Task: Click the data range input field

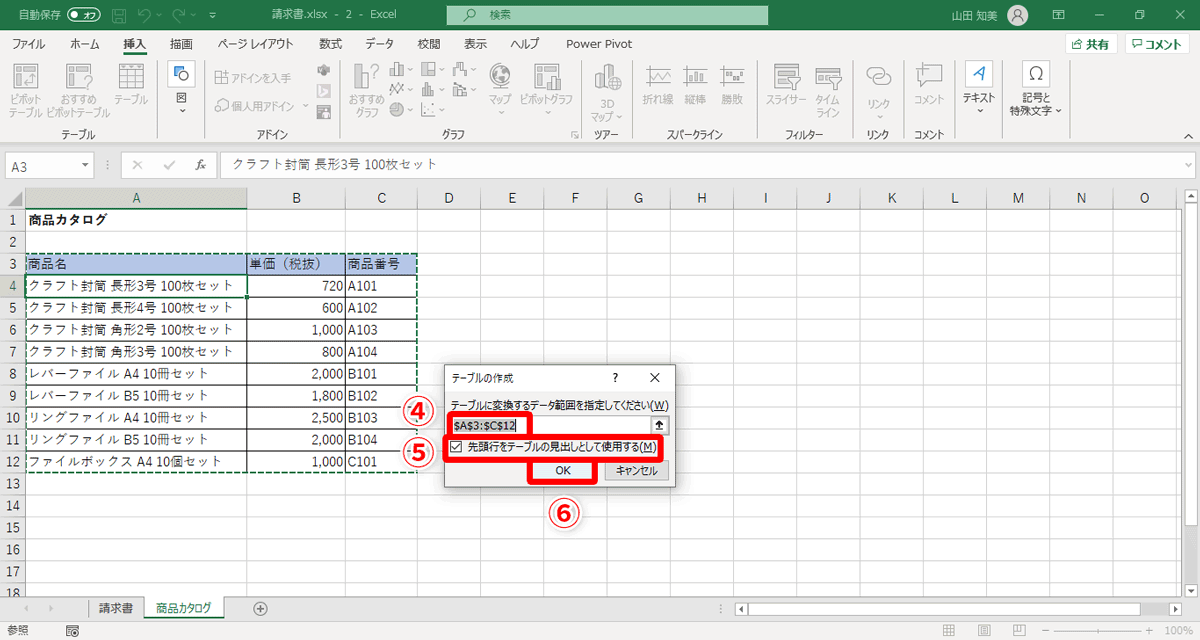Action: tap(549, 425)
